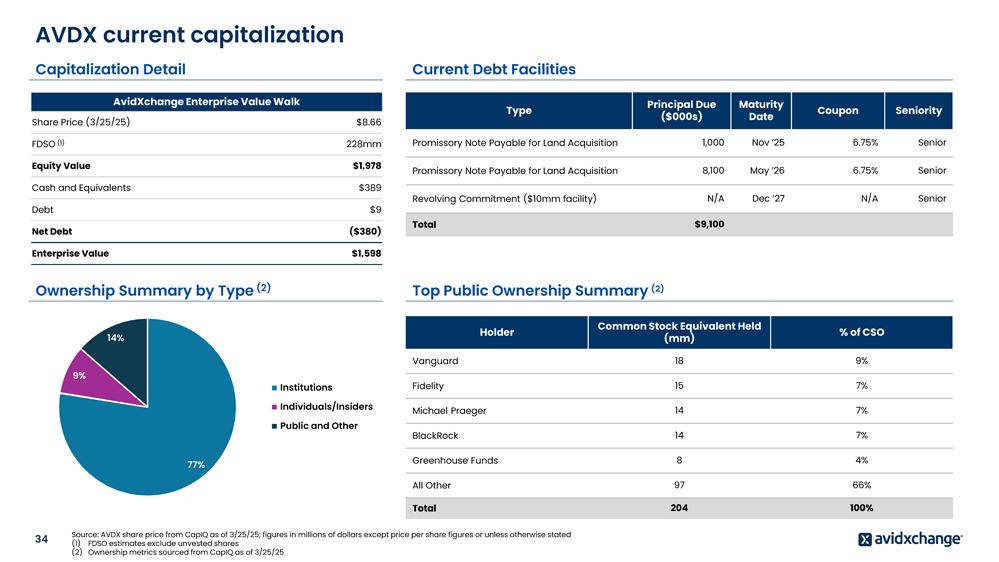Click the 18 shares held by Vanguard
Viewport: 999px width, 562px height.
click(679, 361)
